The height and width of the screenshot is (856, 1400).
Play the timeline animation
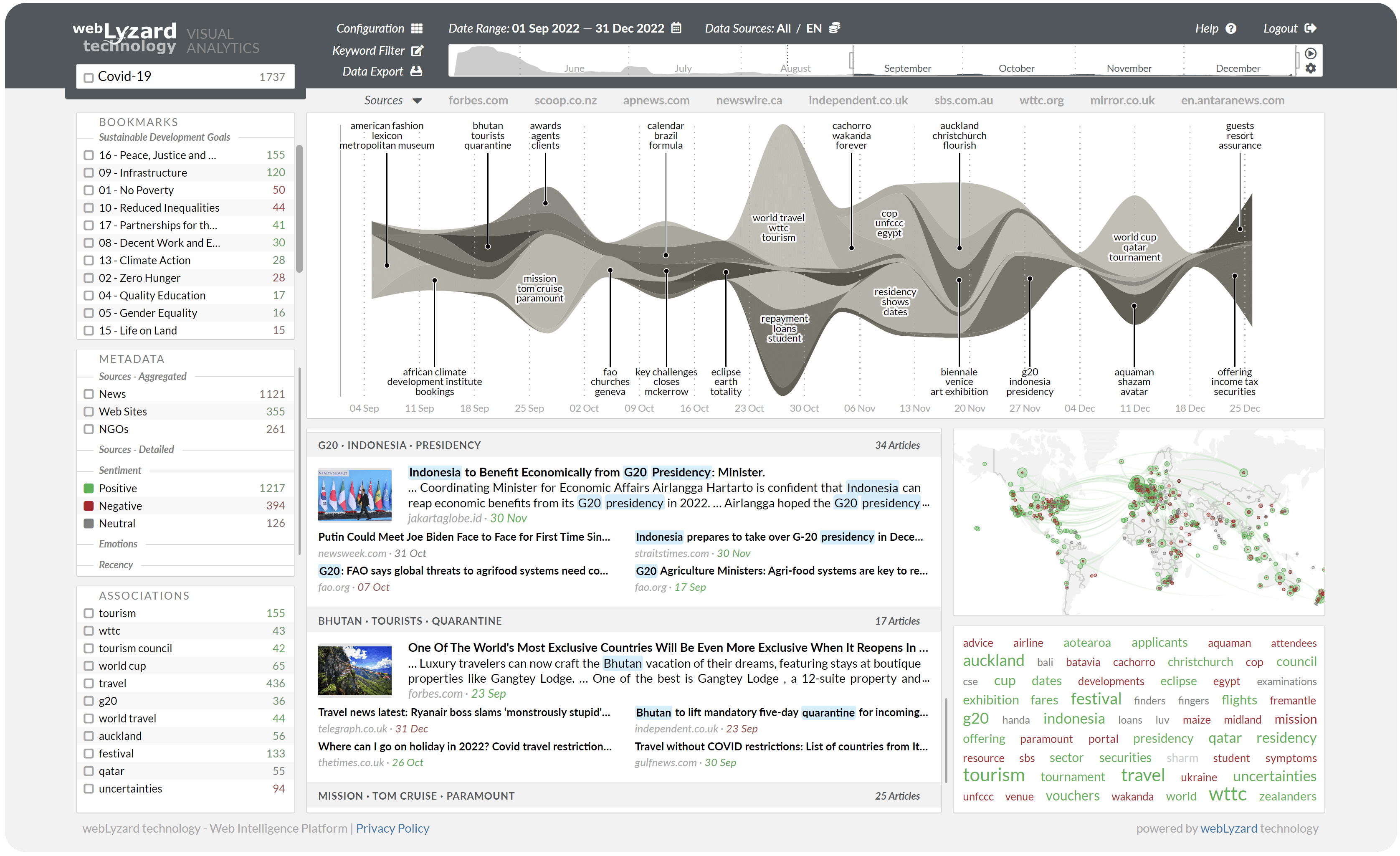[x=1310, y=53]
